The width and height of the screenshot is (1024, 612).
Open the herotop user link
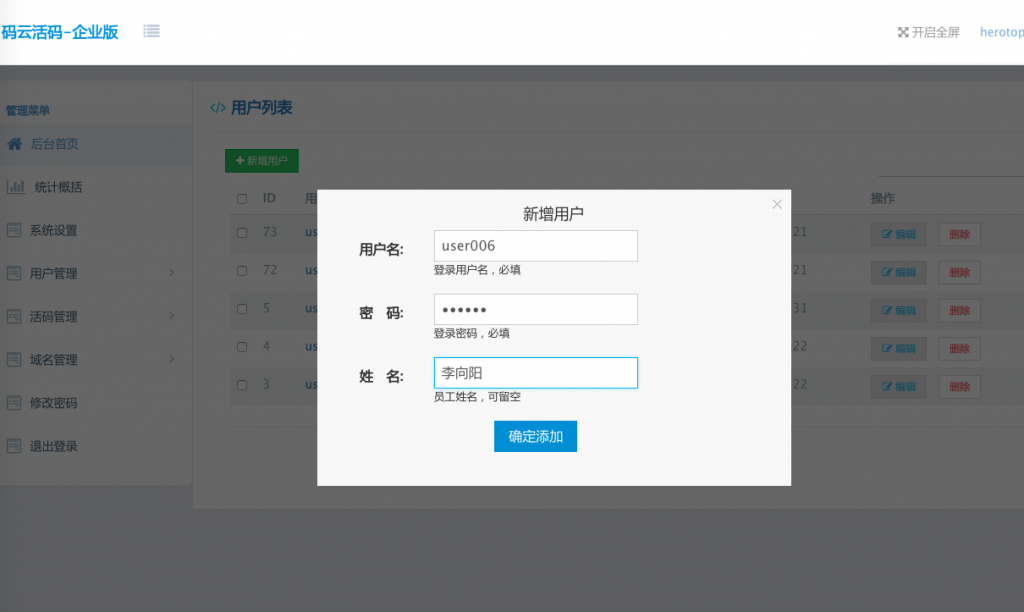point(1001,32)
